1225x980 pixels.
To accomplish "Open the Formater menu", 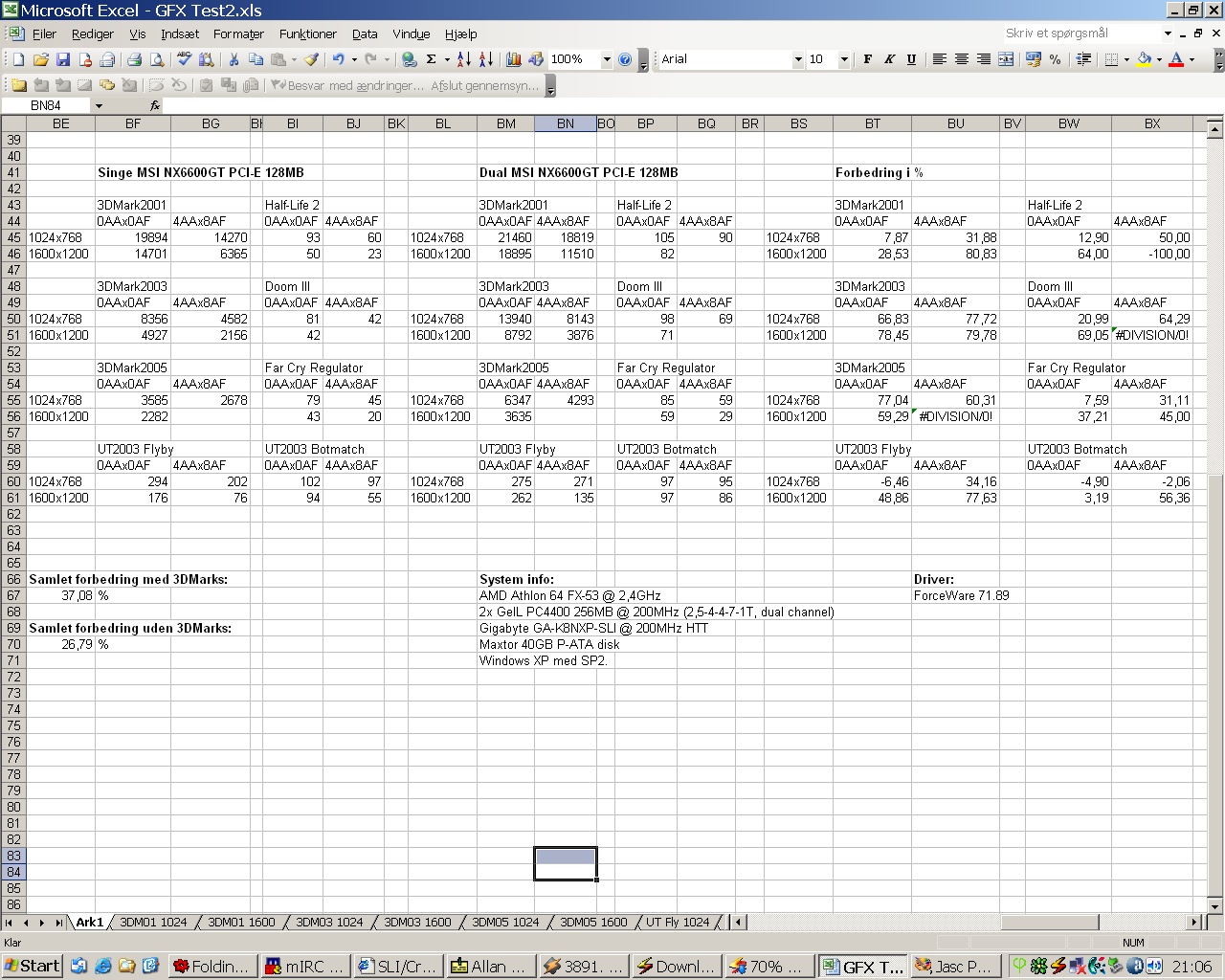I will [238, 33].
